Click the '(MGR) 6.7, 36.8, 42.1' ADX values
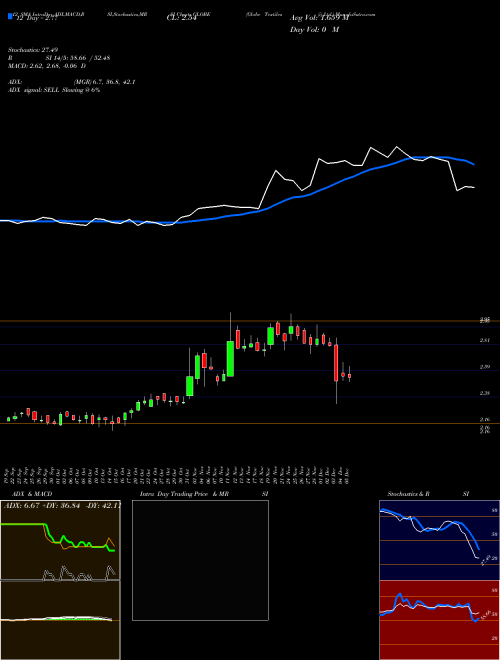 click(104, 82)
